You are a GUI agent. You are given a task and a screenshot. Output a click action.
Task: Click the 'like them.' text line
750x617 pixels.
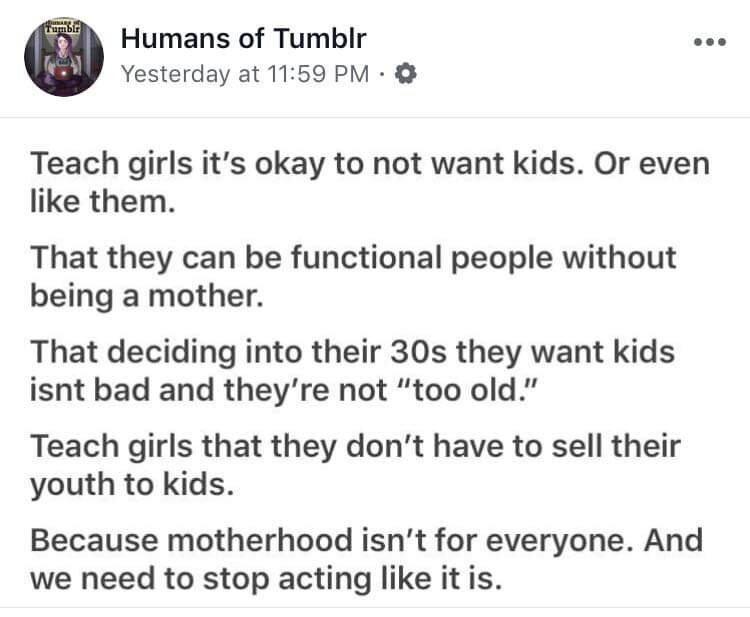pyautogui.click(x=103, y=201)
